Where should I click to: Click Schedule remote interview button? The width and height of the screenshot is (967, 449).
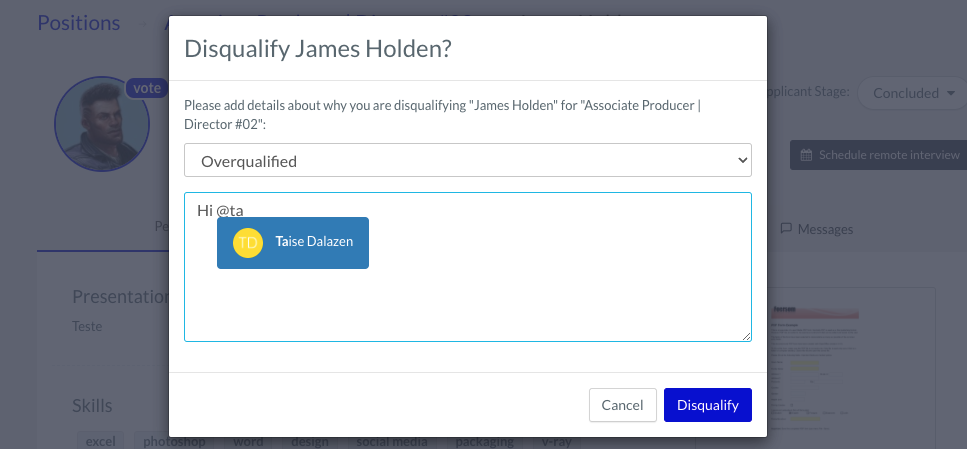[878, 155]
